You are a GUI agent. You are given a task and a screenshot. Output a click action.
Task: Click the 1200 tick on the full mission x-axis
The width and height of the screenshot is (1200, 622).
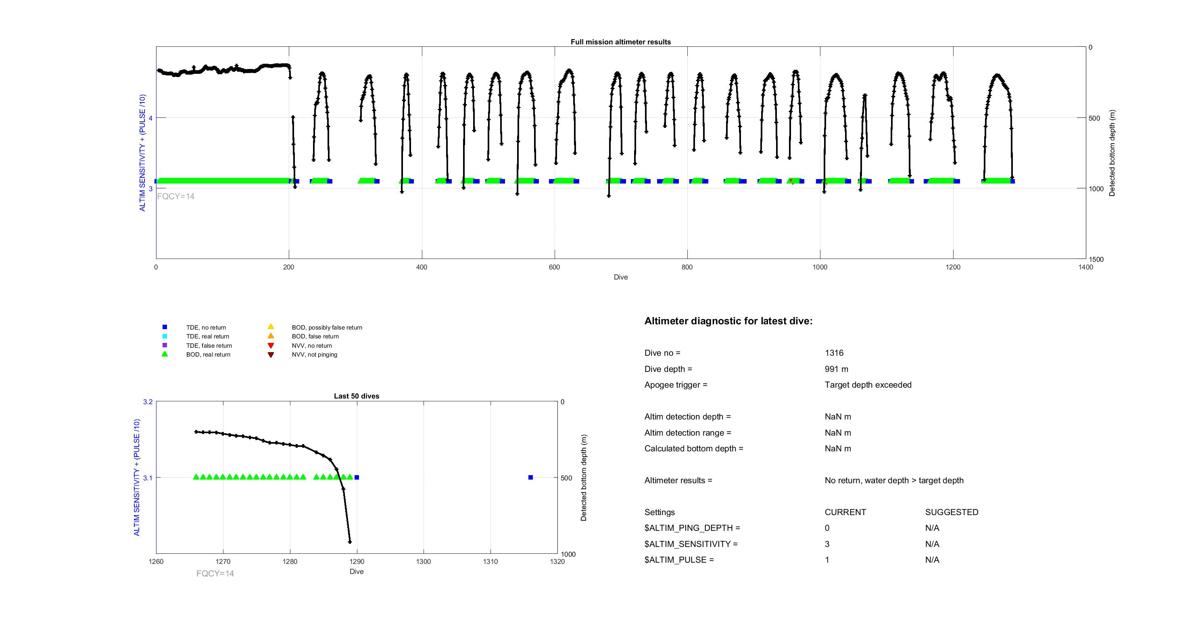click(953, 267)
